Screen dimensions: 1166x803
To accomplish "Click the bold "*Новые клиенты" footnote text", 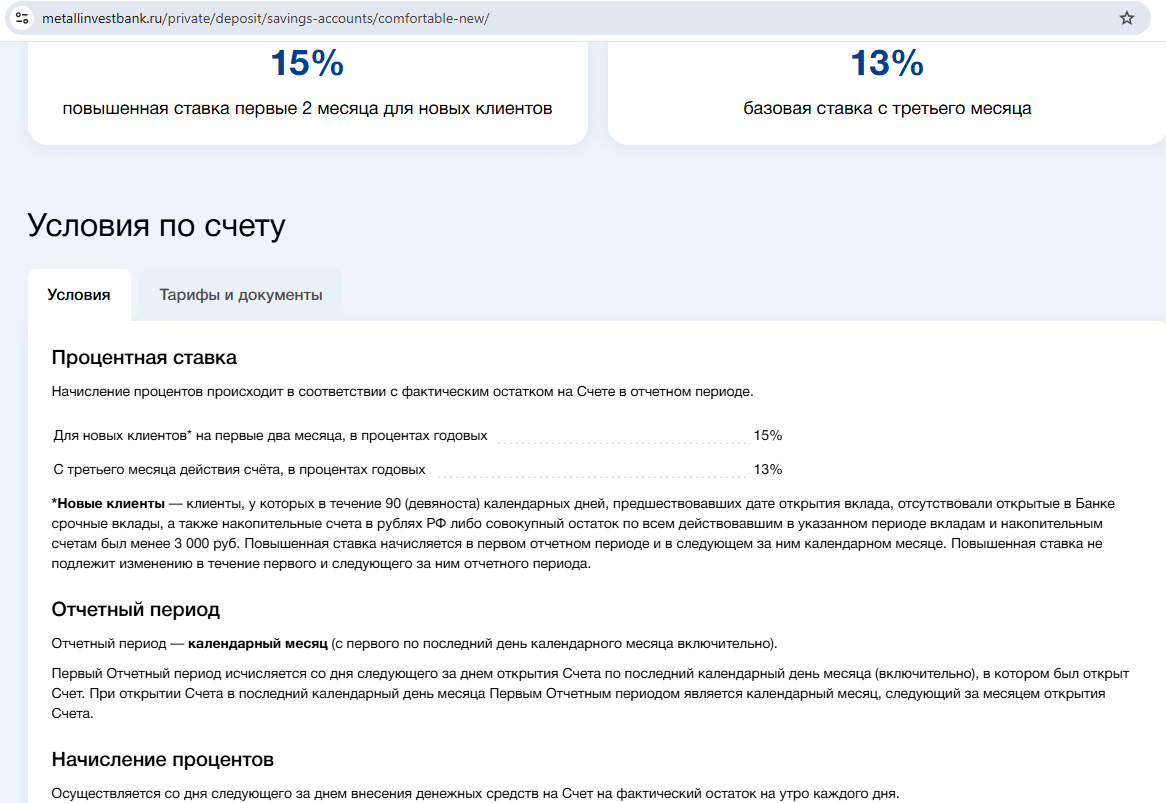I will [x=108, y=502].
